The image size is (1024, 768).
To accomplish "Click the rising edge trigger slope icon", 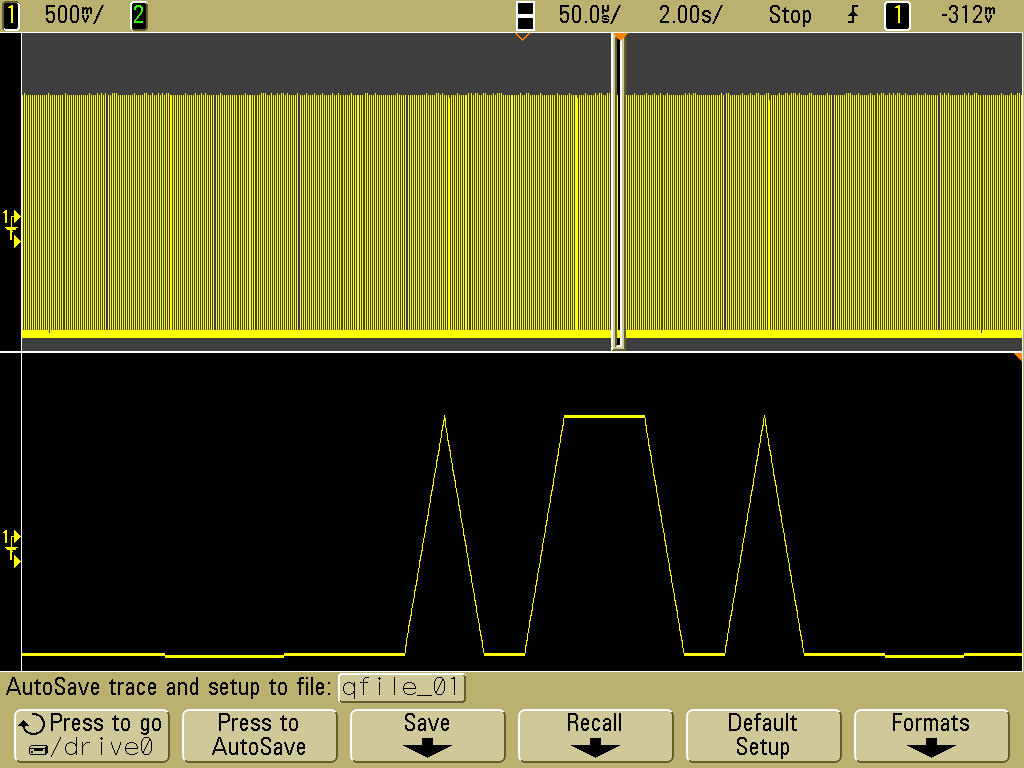I will [853, 15].
